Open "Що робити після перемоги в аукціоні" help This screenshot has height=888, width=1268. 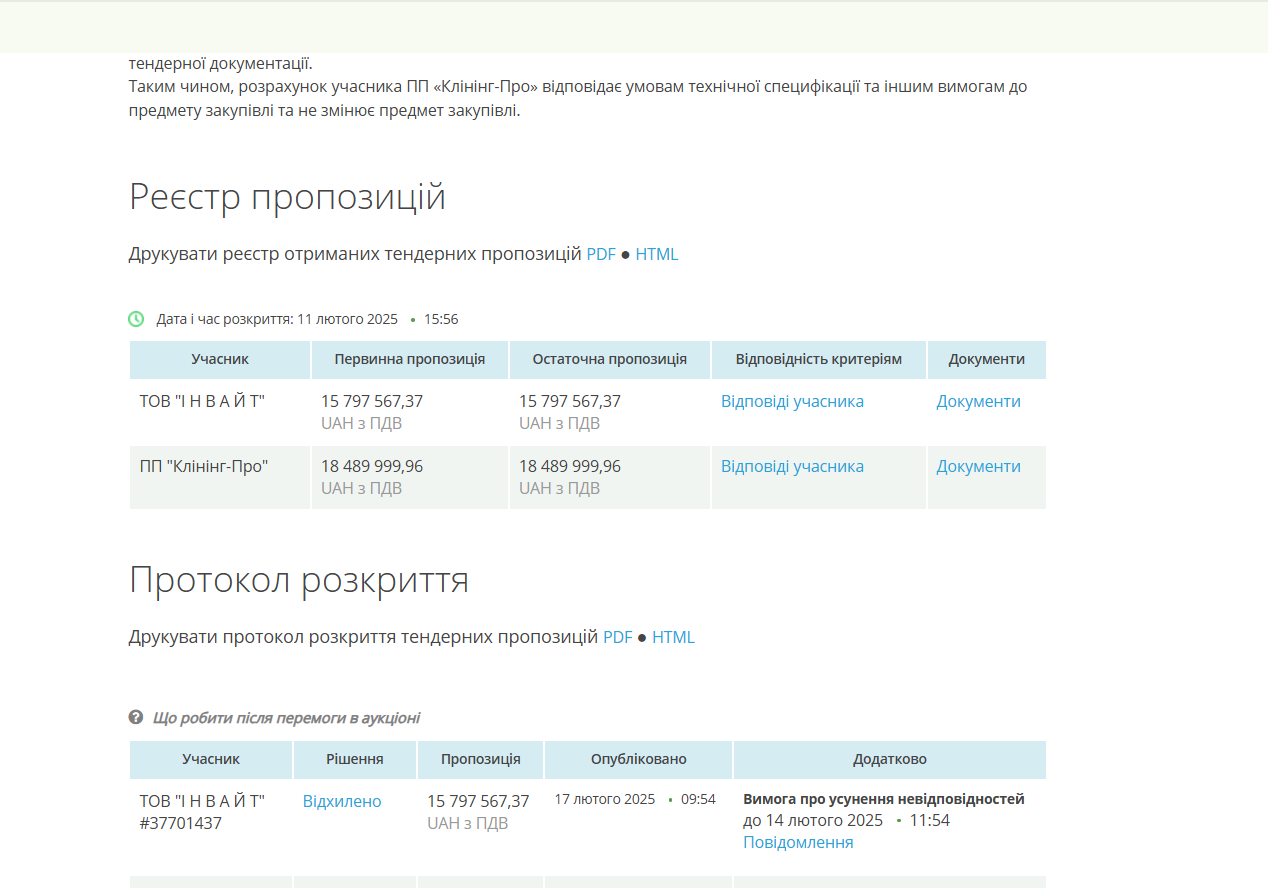[x=286, y=718]
